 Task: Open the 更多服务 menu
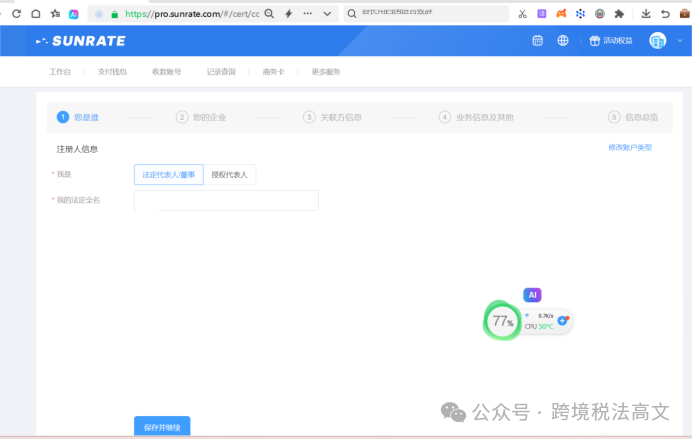click(x=326, y=71)
